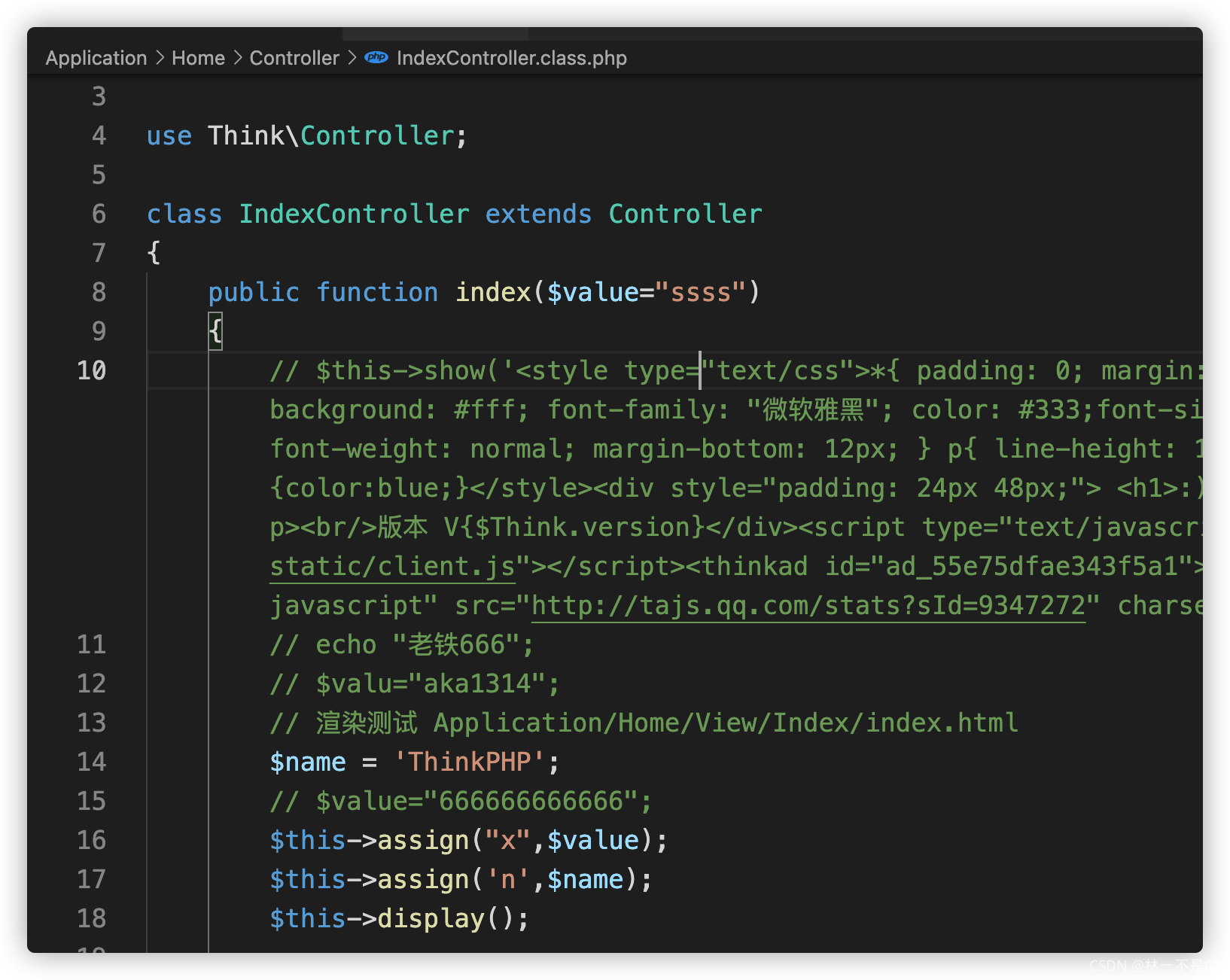This screenshot has width=1230, height=980.
Task: Click $name argument on line 17
Action: 586,880
